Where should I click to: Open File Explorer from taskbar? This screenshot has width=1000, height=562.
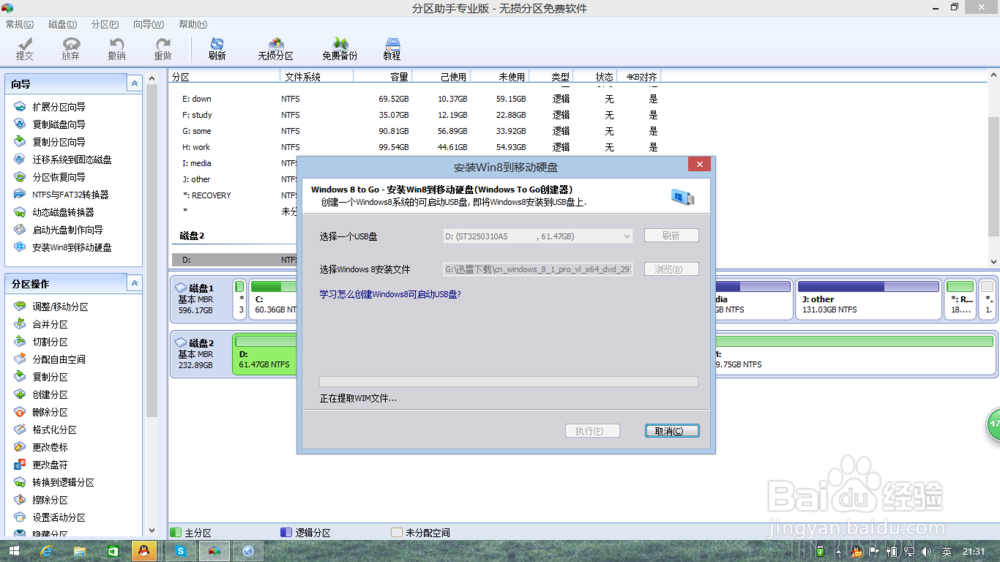(x=80, y=551)
